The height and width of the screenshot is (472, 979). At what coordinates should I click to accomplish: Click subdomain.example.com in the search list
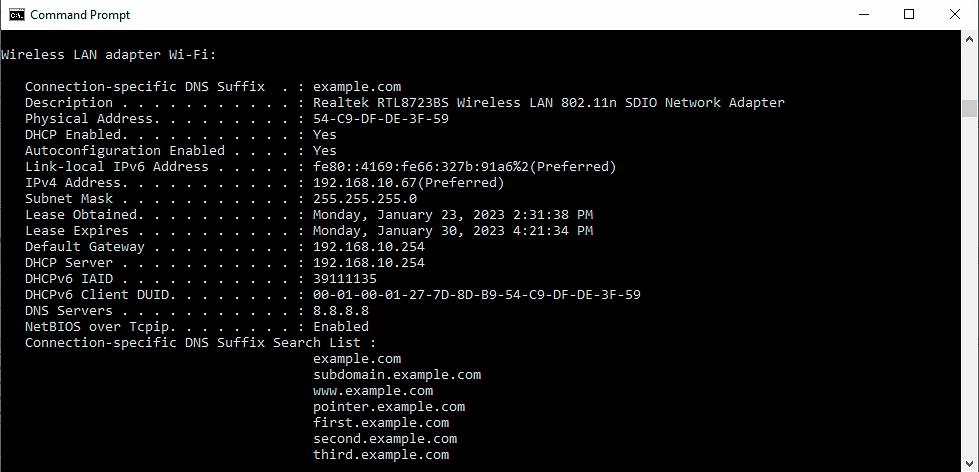point(396,375)
